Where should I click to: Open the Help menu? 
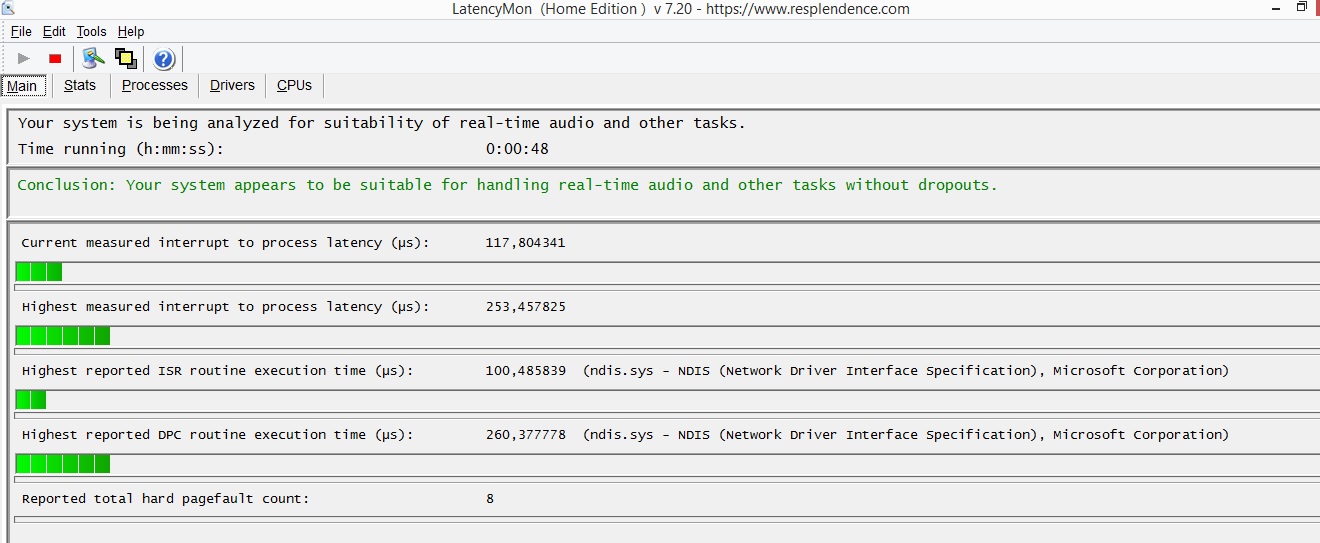131,32
